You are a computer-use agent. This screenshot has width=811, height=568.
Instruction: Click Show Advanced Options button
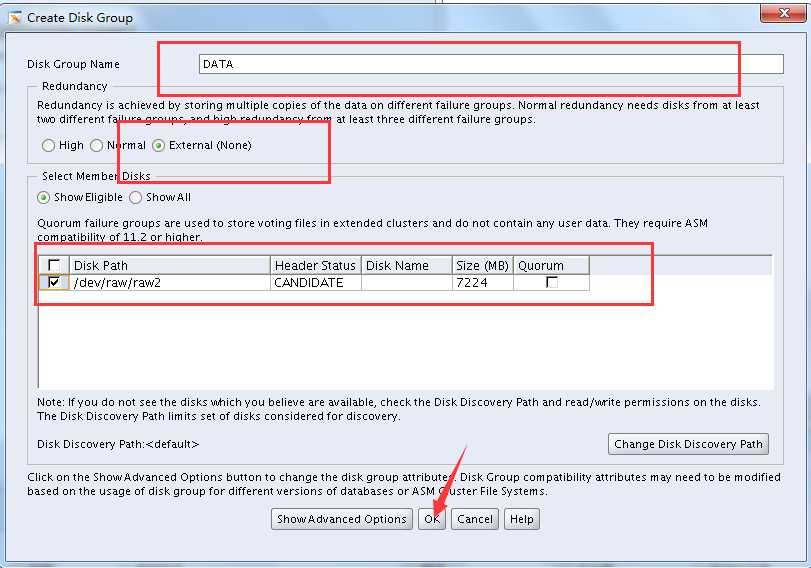pos(342,519)
